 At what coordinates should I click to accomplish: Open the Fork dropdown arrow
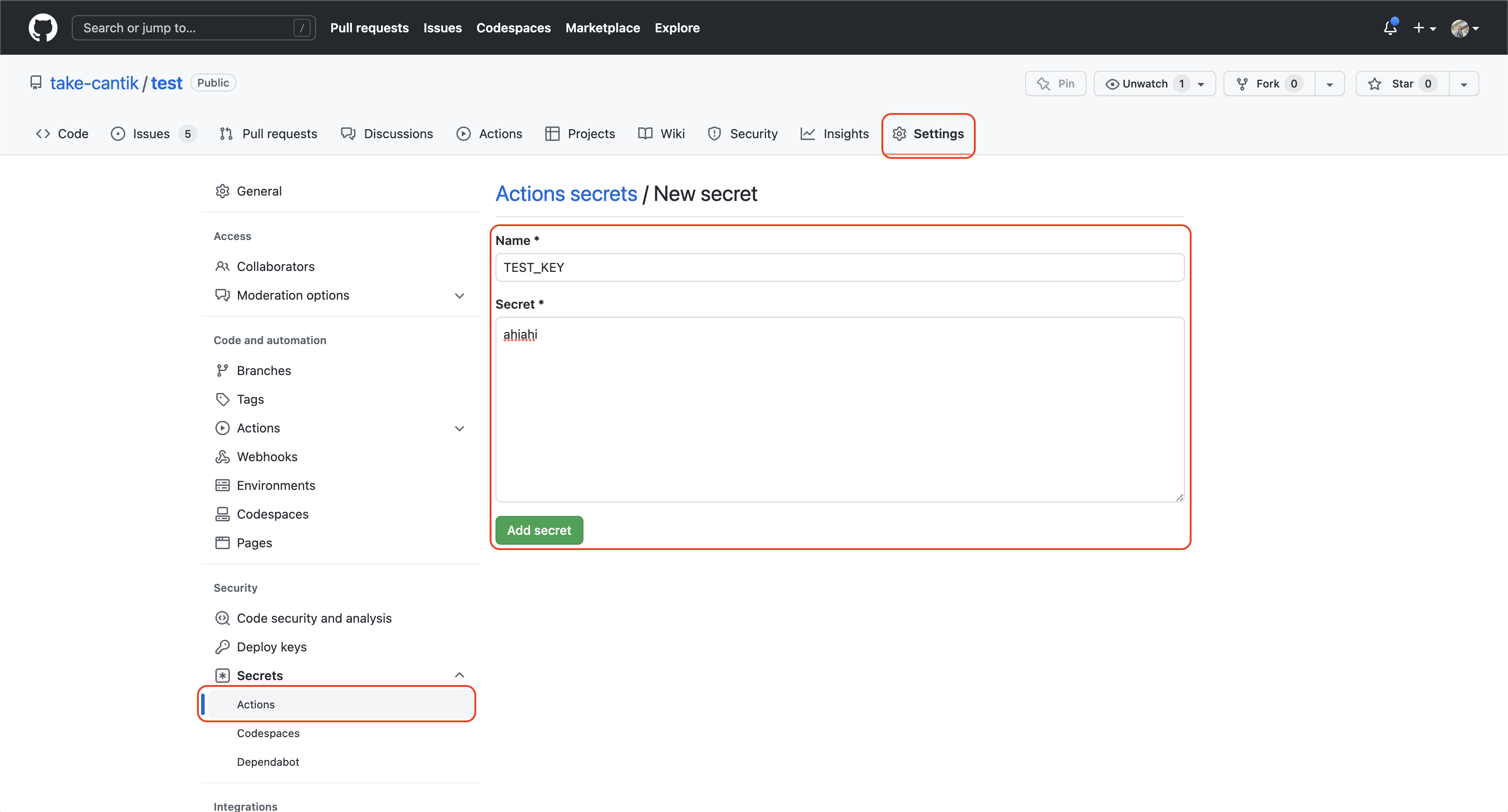(1329, 84)
